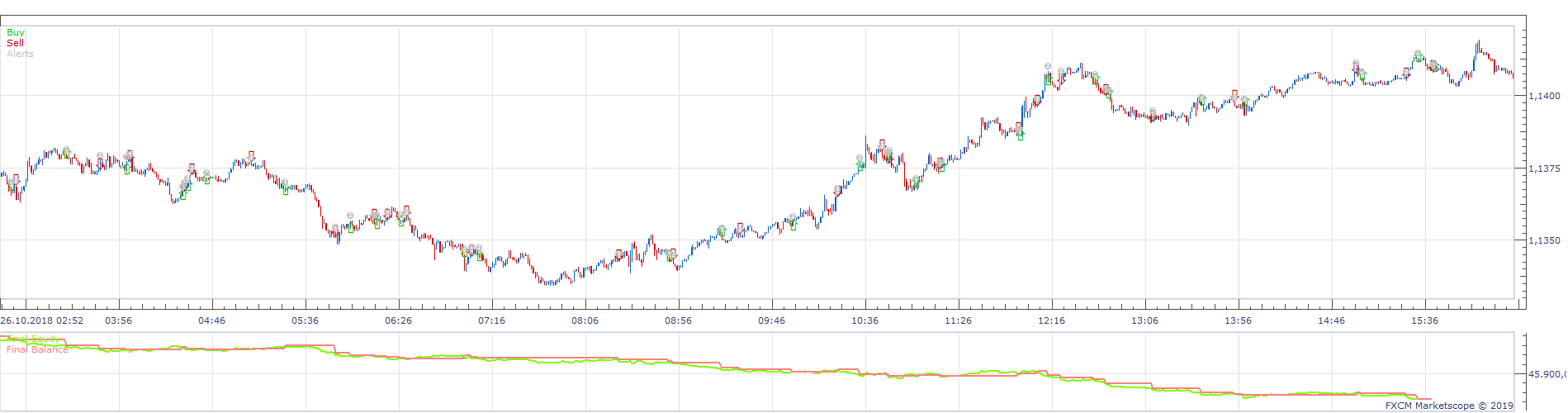The image size is (1568, 413).
Task: Click the 45,900,0 equity axis value
Action: pos(1547,374)
